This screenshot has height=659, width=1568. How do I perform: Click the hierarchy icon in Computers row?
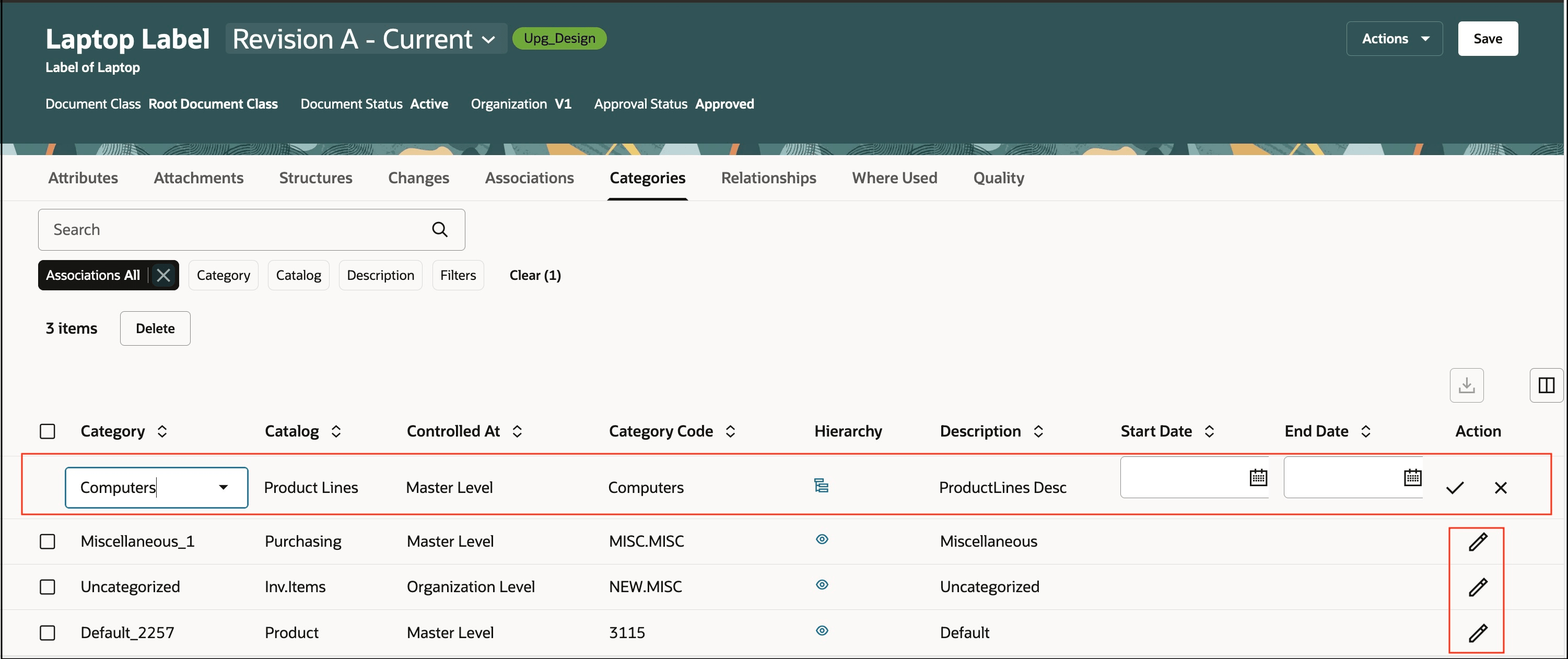click(x=821, y=486)
